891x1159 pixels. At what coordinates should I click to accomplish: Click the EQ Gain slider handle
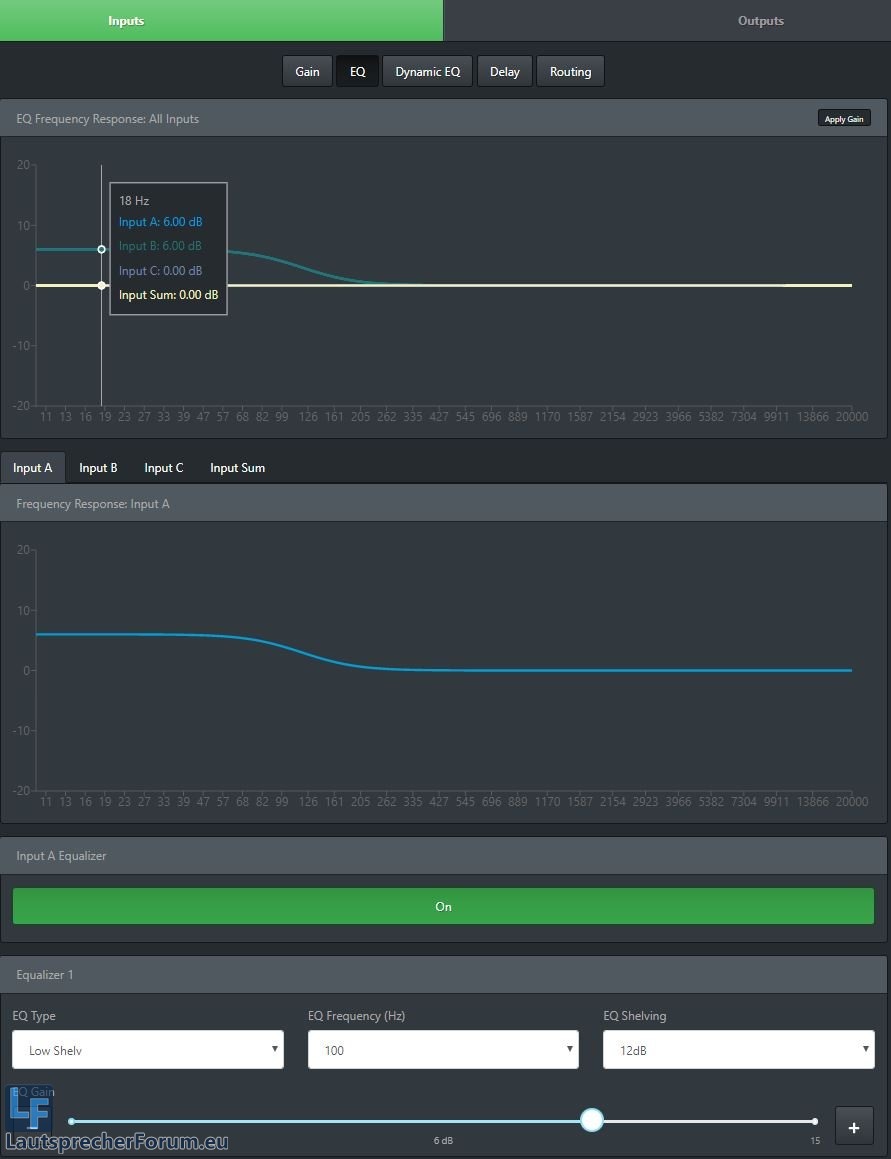592,1120
